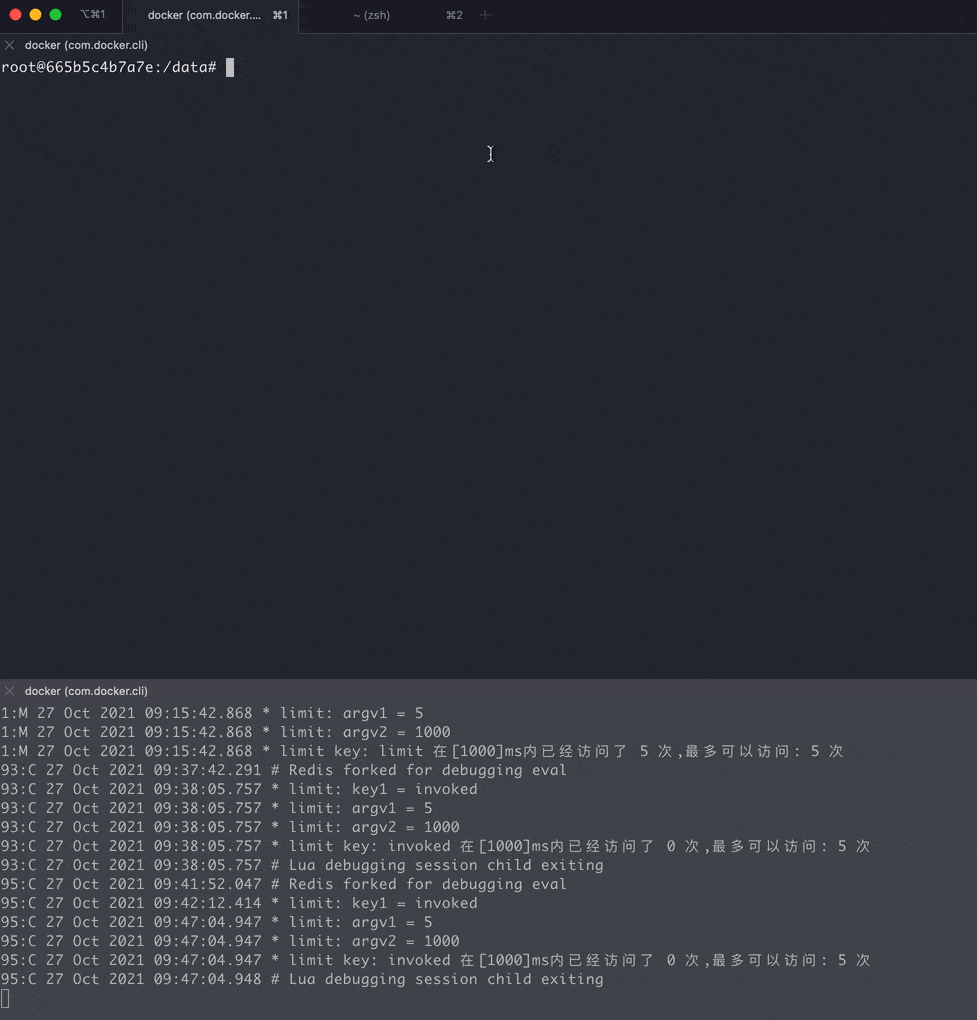Click the 95:C line 'limit key: invoked' at 09:47:04.947

point(436,960)
